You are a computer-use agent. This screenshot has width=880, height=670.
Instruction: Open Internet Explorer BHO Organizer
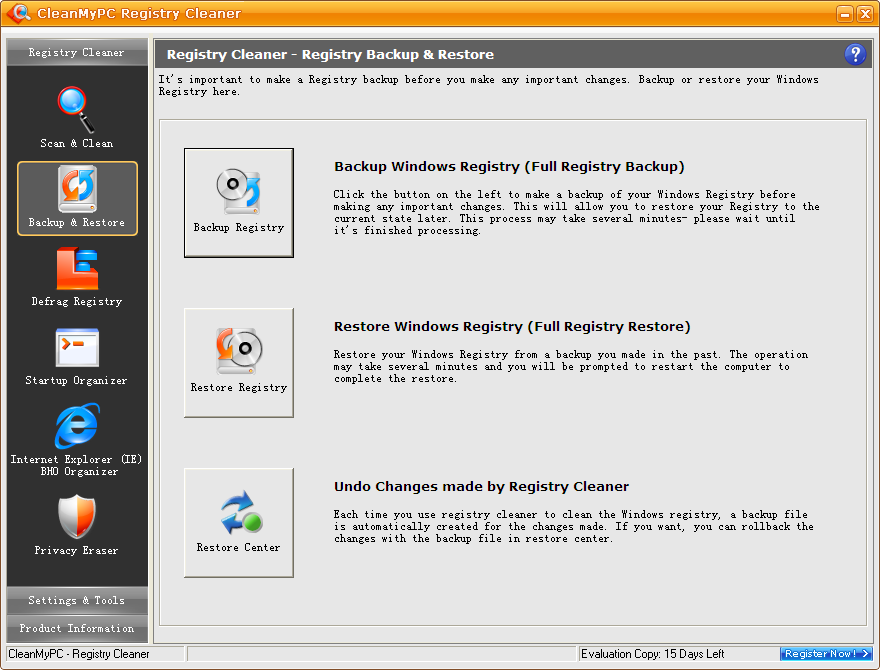77,438
